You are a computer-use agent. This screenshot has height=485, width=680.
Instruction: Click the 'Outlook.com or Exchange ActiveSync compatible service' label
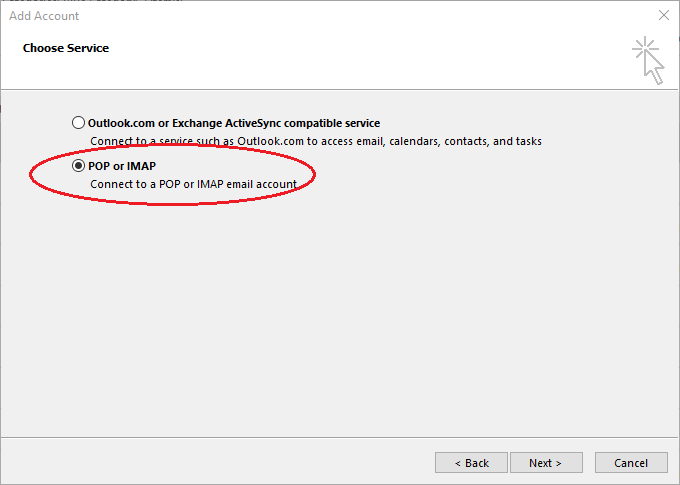tap(234, 123)
